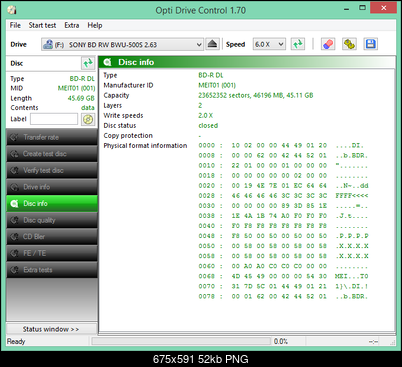Click the copy disc icon in toolbar
The height and width of the screenshot is (367, 402).
[349, 44]
